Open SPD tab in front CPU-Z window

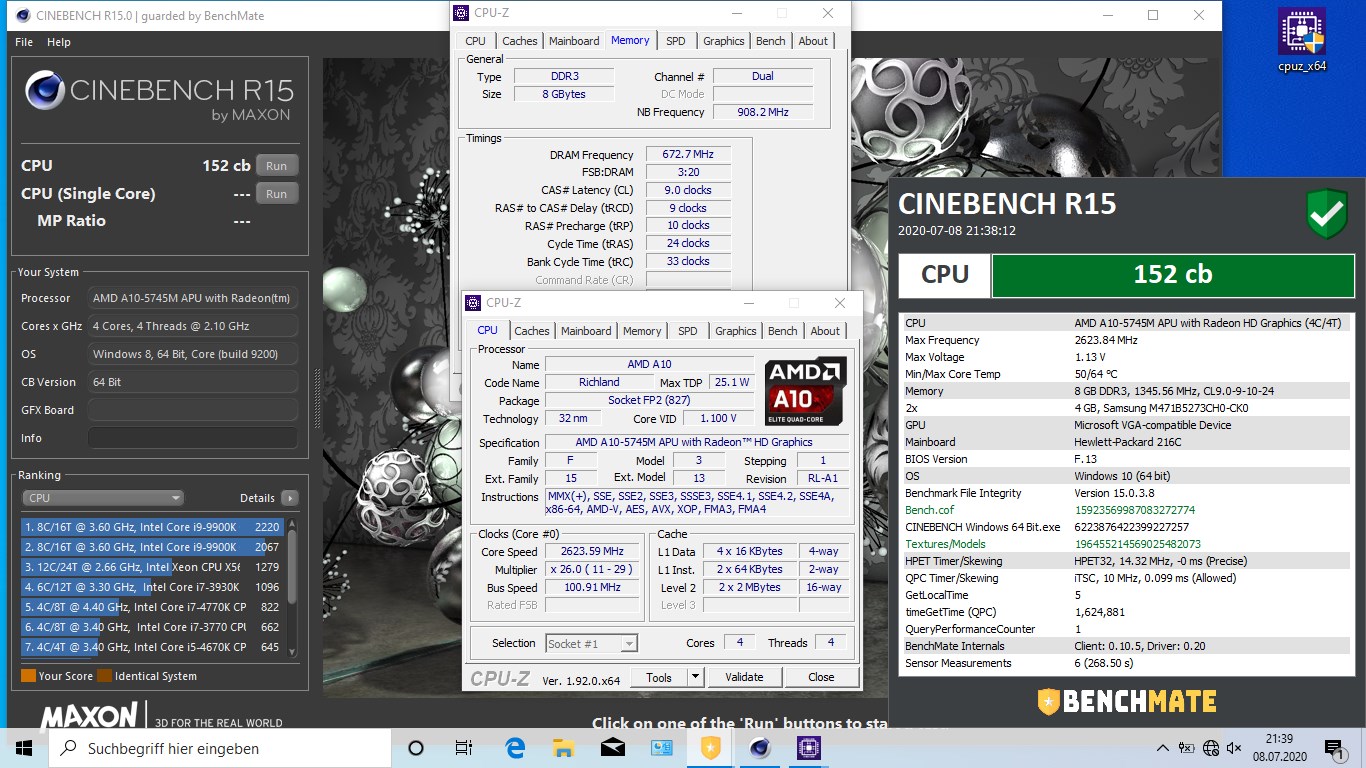pyautogui.click(x=688, y=331)
